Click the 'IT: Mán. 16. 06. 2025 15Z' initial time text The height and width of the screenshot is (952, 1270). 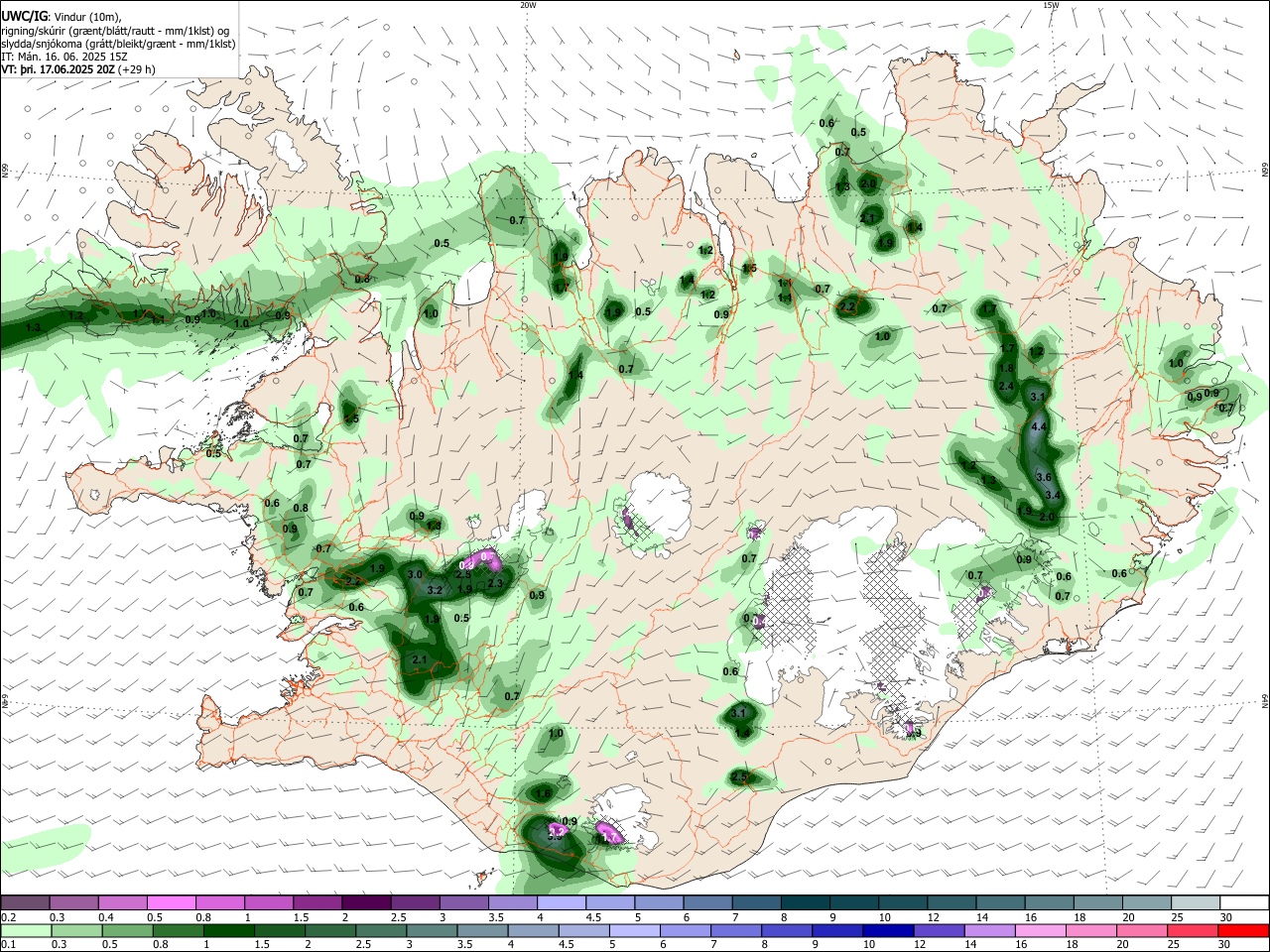pos(63,57)
